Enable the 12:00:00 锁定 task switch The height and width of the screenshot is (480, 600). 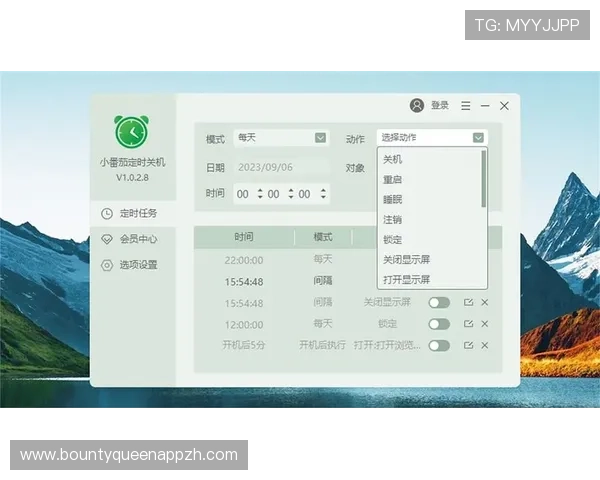[439, 324]
